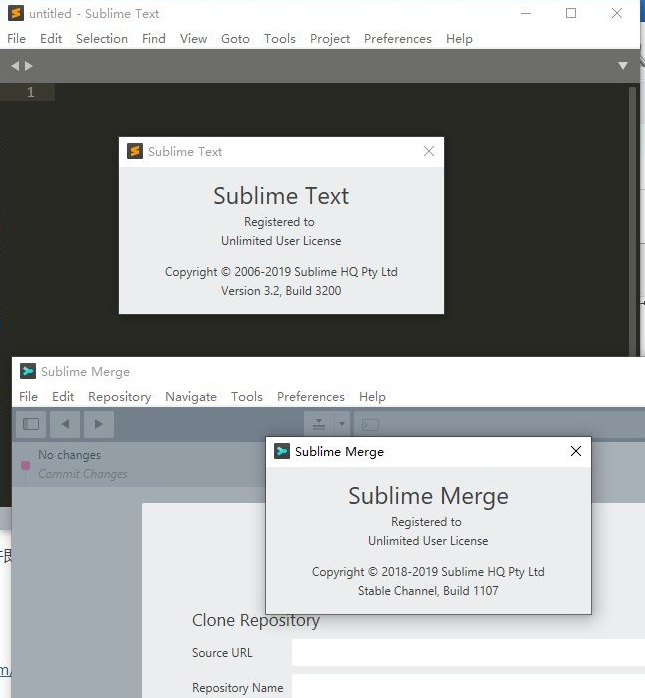Open the Project menu in Sublime Text
This screenshot has height=698, width=645.
[330, 39]
